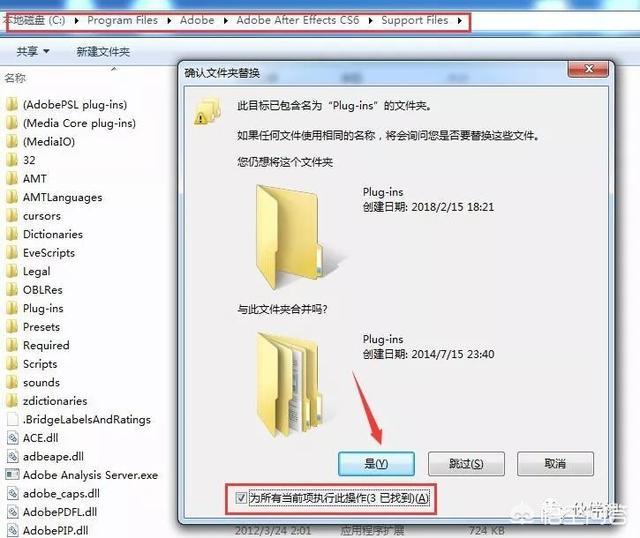Click the Plug-ins folder icon in file list
Image resolution: width=640 pixels, height=538 pixels.
point(12,308)
